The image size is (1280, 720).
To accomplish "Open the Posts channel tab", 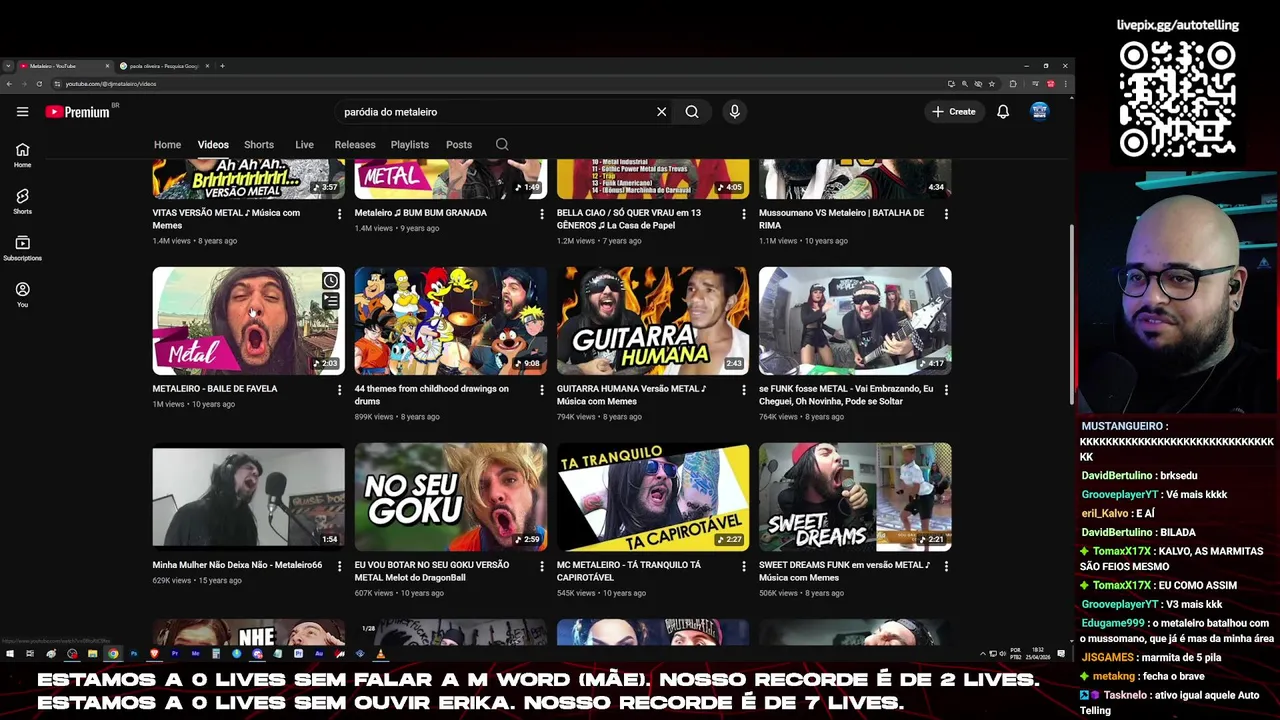I will pos(459,145).
